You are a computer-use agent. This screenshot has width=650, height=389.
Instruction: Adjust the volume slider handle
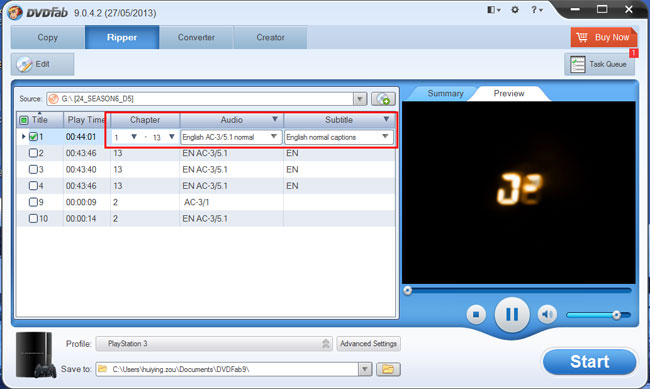coord(616,315)
